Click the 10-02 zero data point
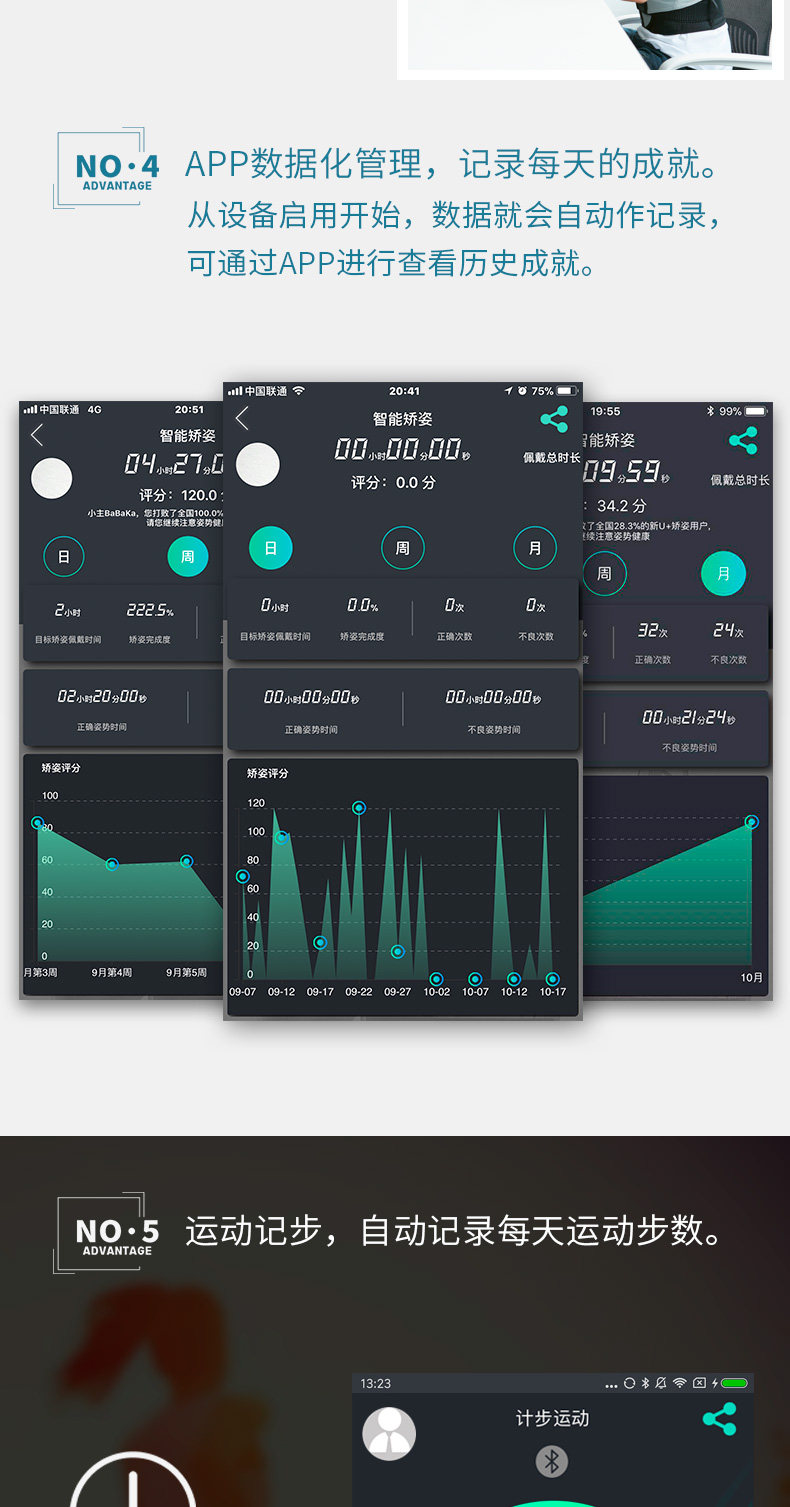 pos(436,979)
